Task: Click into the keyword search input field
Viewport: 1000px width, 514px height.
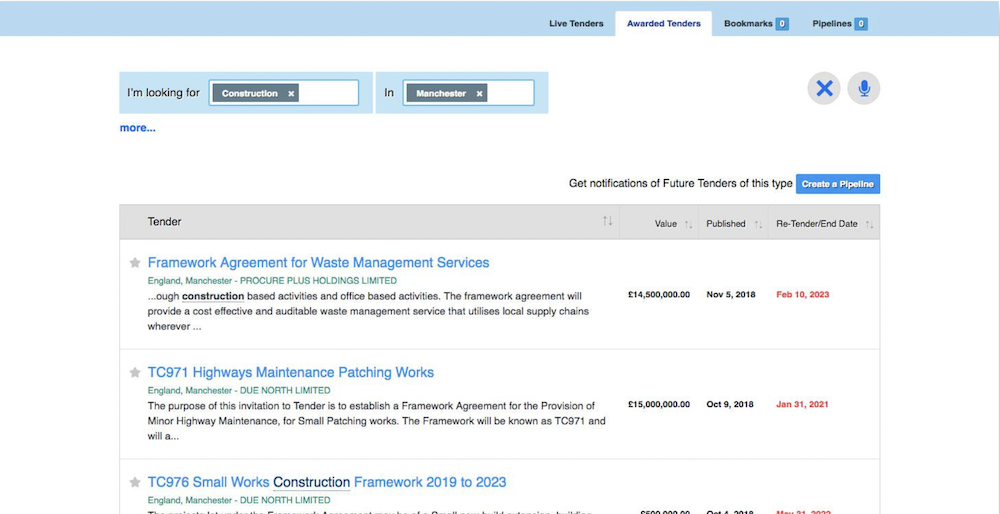Action: (328, 93)
